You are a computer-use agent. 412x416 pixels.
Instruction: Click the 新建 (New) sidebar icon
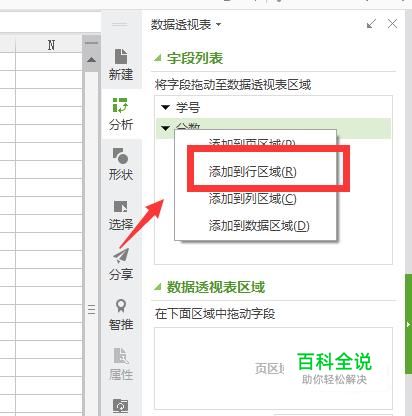(x=121, y=64)
